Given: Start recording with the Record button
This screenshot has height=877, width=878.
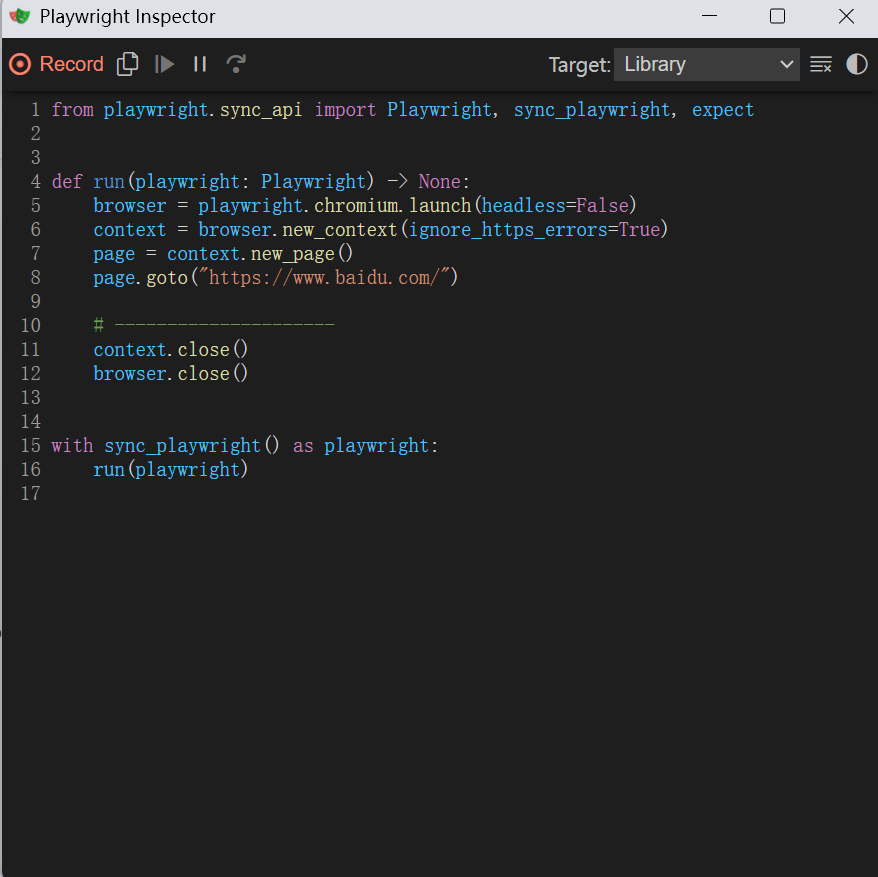Looking at the screenshot, I should click(57, 64).
